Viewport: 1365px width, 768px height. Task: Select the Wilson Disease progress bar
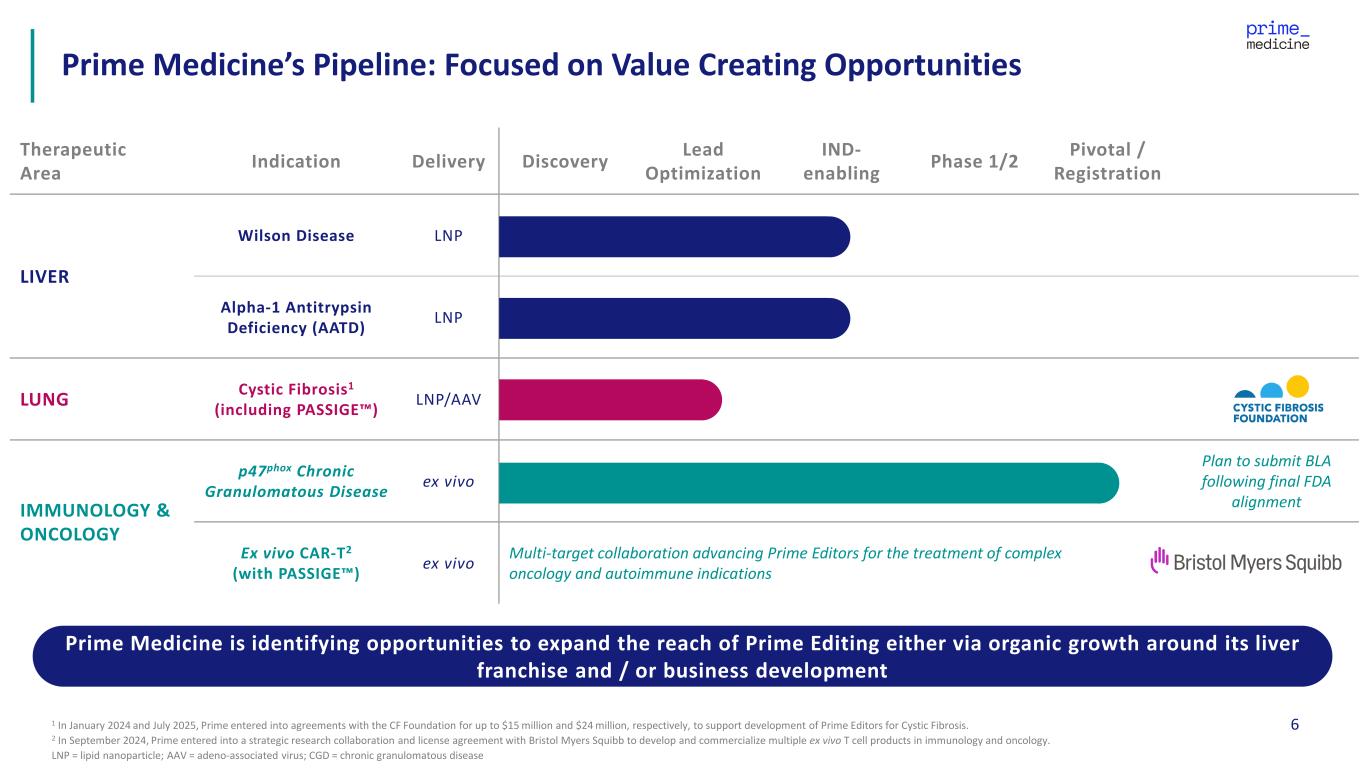pyautogui.click(x=673, y=236)
